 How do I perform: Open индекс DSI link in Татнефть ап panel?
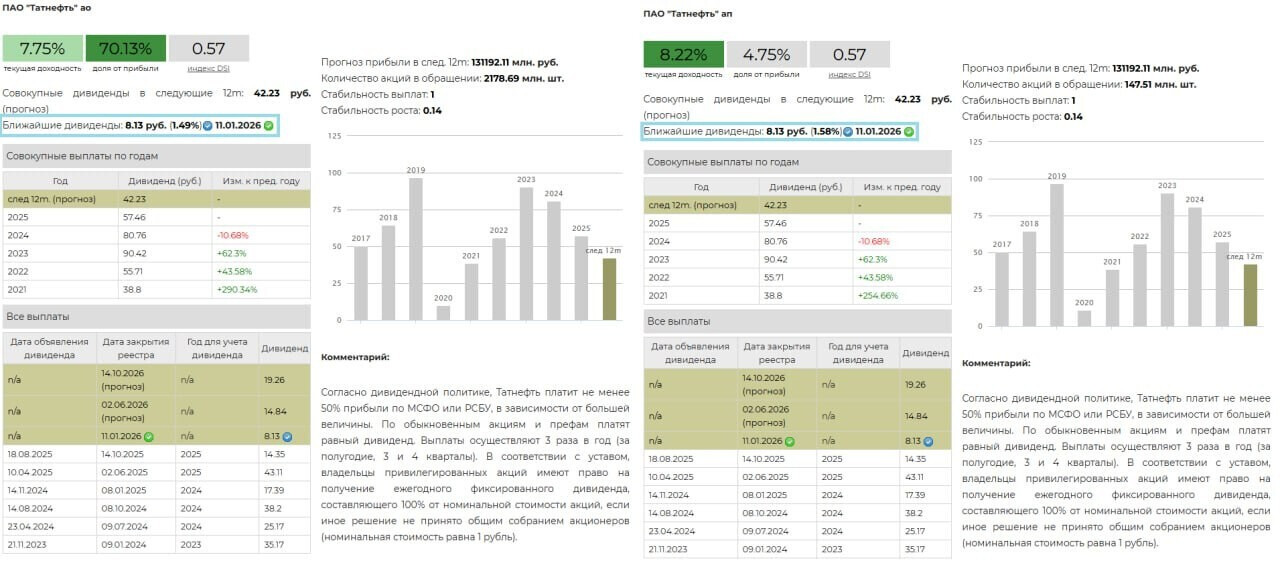coord(850,74)
